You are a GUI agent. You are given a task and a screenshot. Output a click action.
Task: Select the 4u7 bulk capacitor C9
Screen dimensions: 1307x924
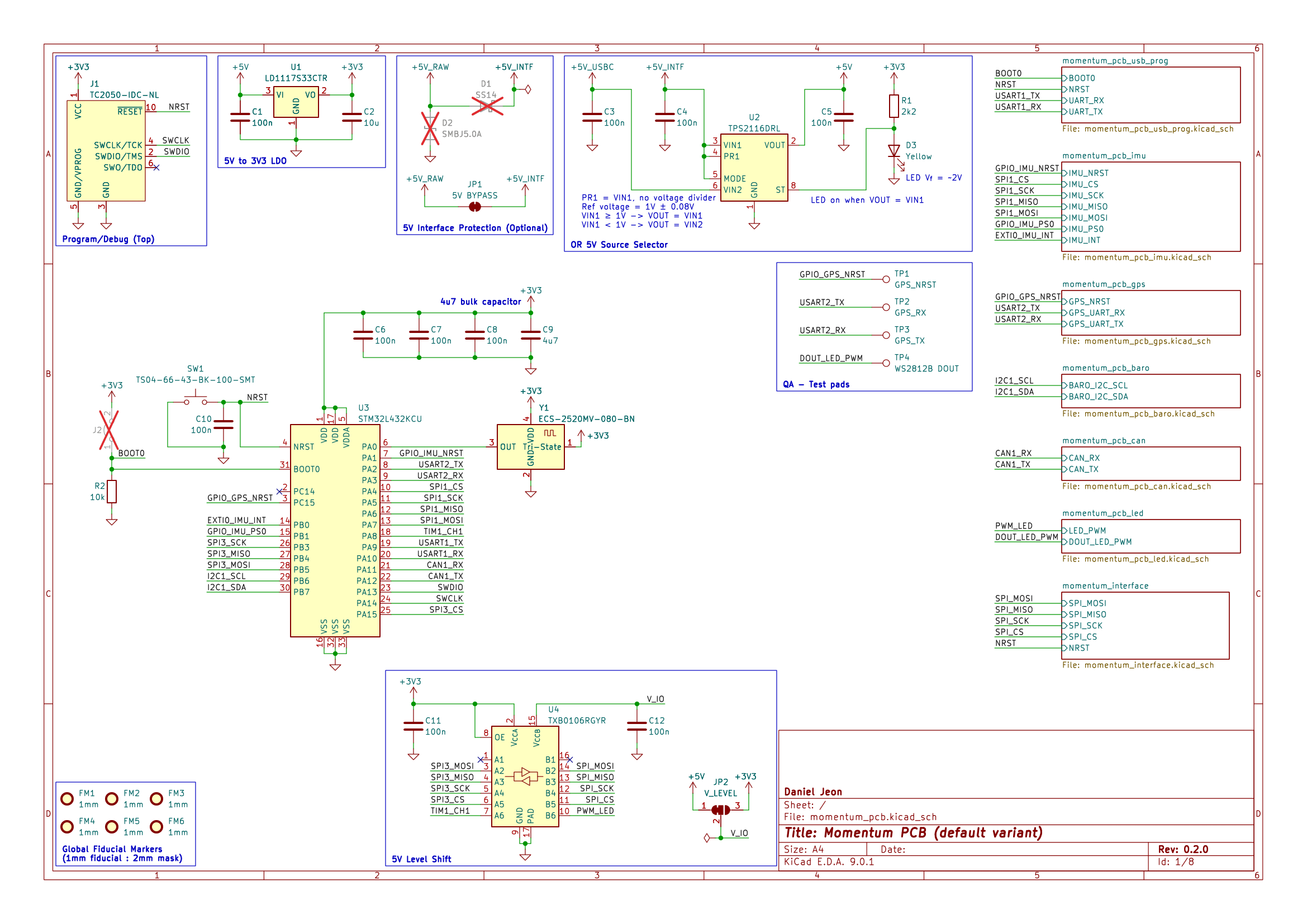tap(531, 336)
